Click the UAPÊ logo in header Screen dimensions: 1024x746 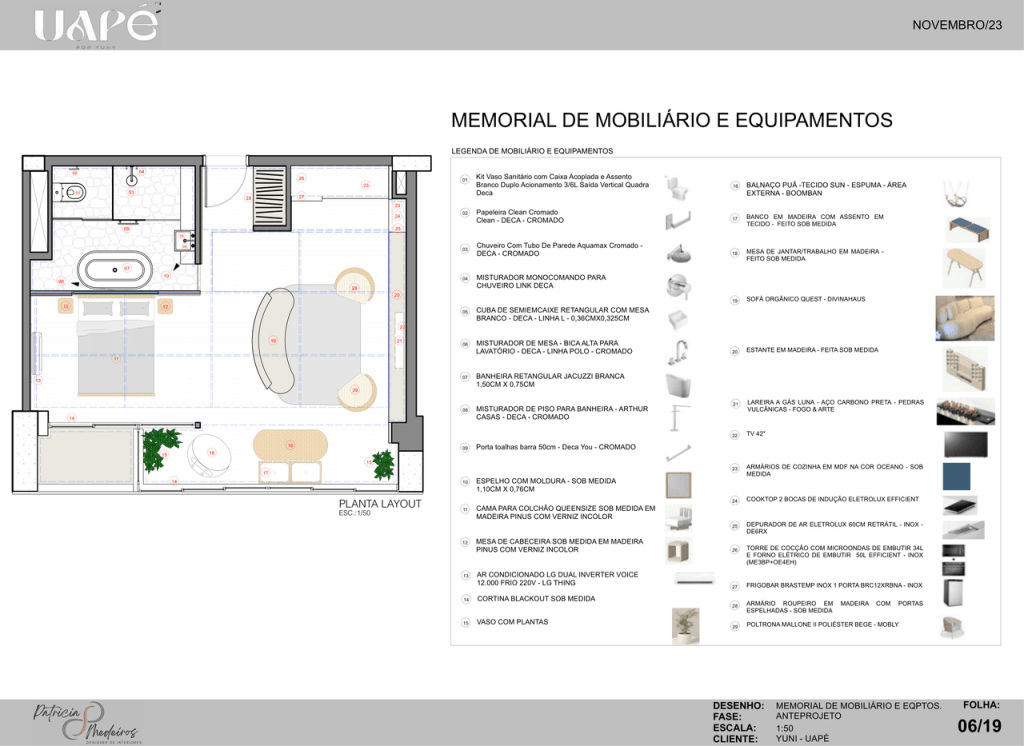click(96, 26)
